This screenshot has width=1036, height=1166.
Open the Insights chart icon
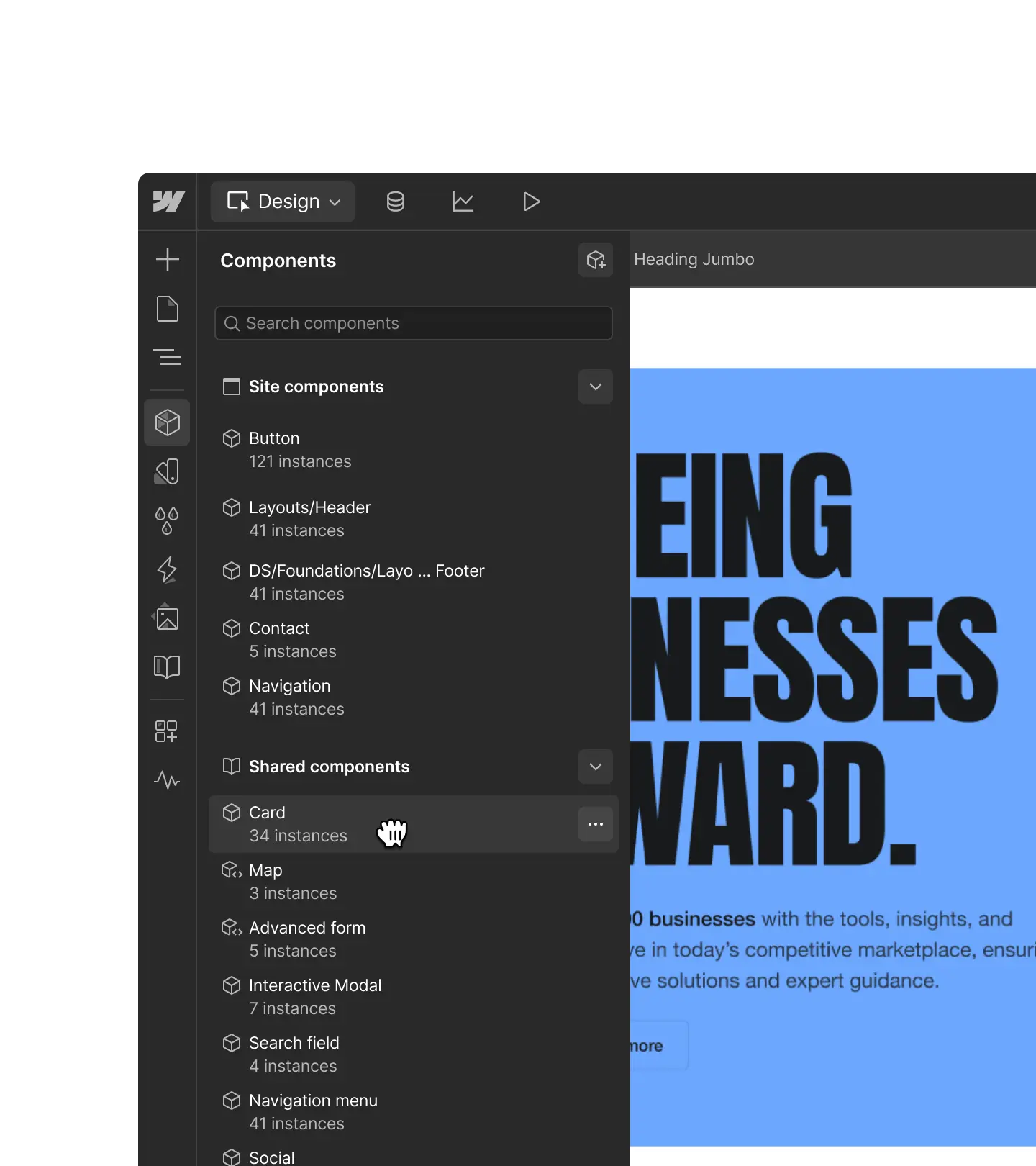(463, 202)
